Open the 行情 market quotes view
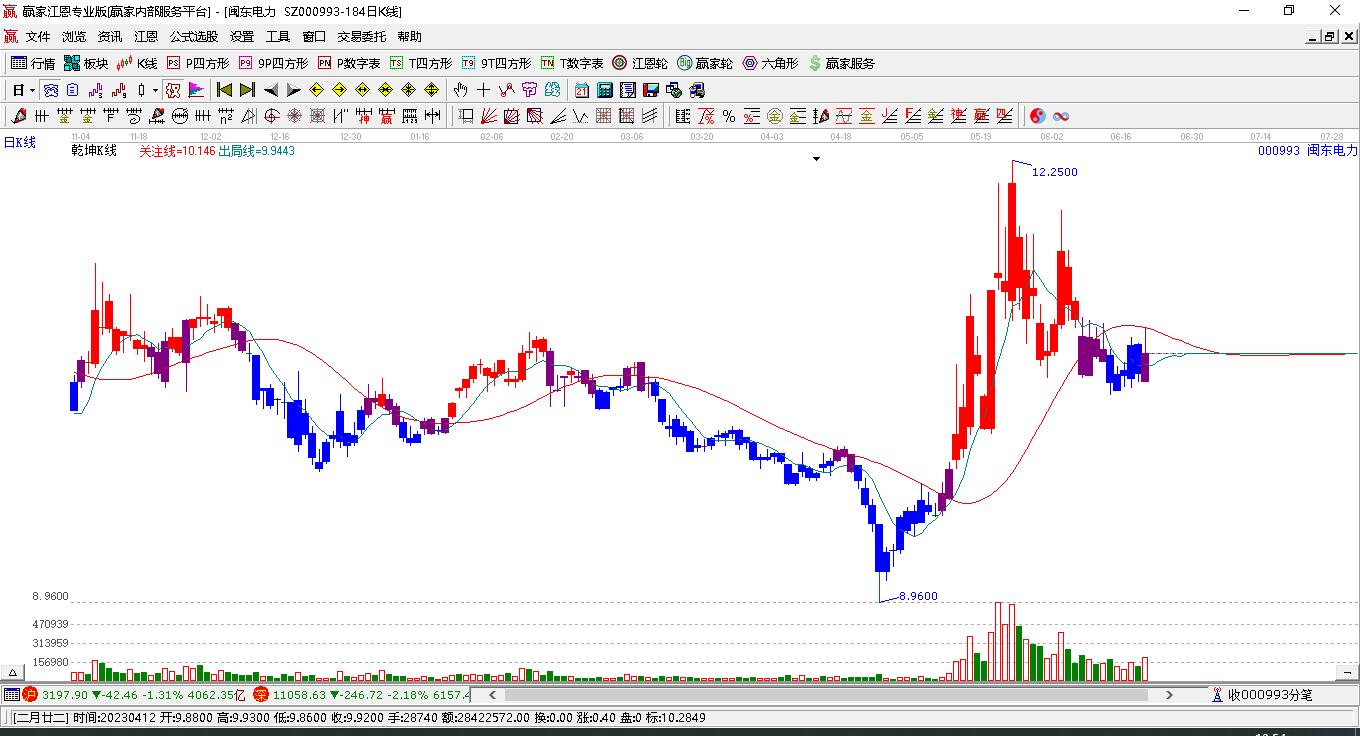Viewport: 1360px width, 736px height. [33, 63]
